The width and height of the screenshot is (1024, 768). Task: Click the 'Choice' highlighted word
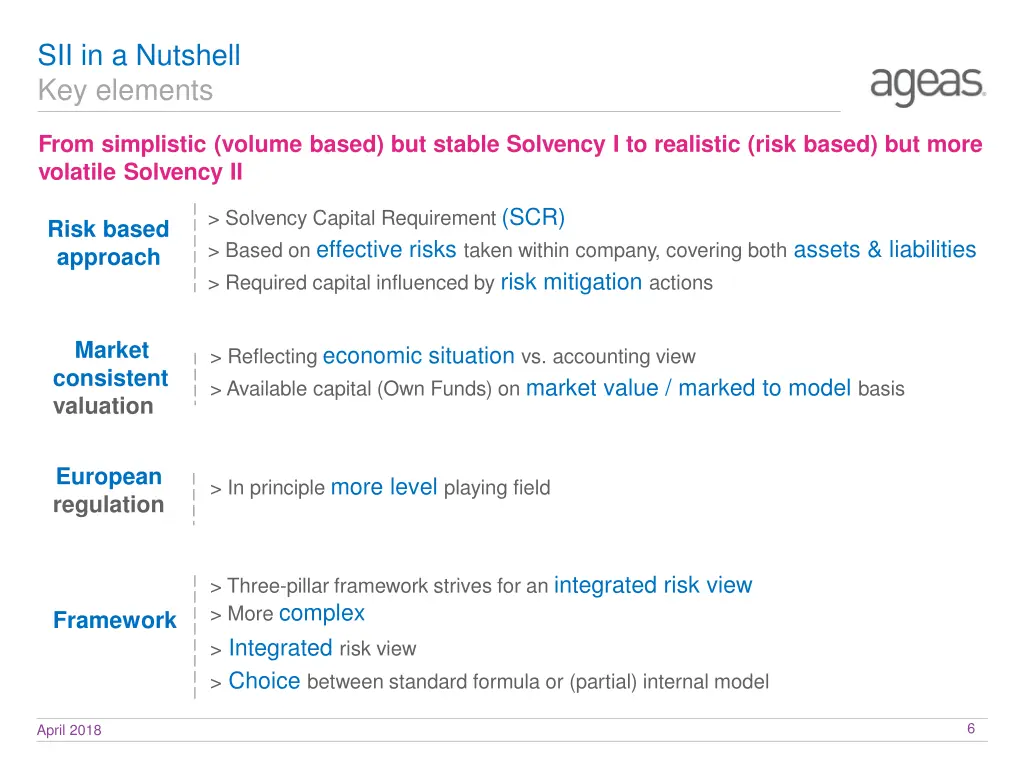tap(264, 681)
